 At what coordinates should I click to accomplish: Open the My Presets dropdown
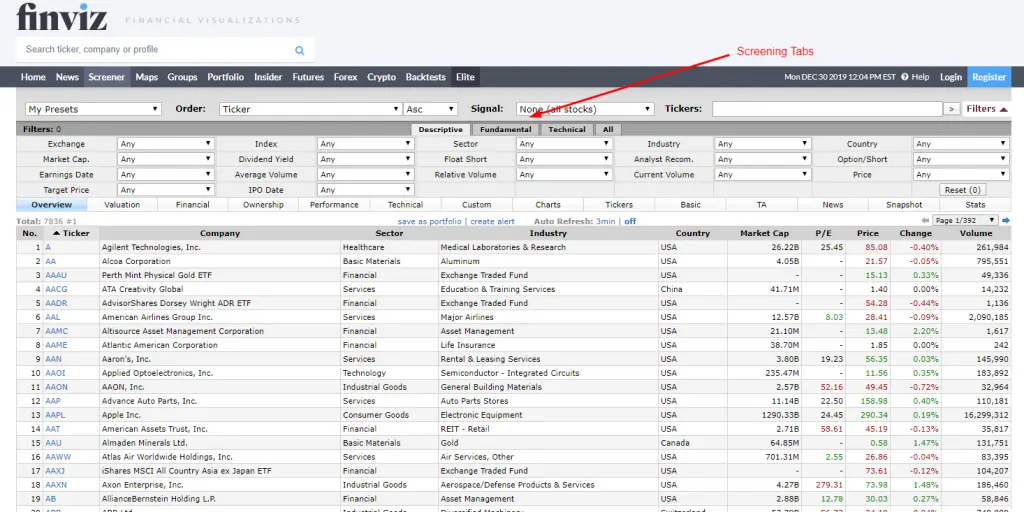(x=93, y=109)
